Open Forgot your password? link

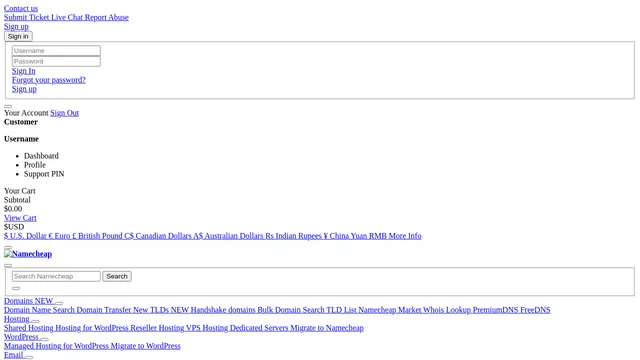(49, 80)
